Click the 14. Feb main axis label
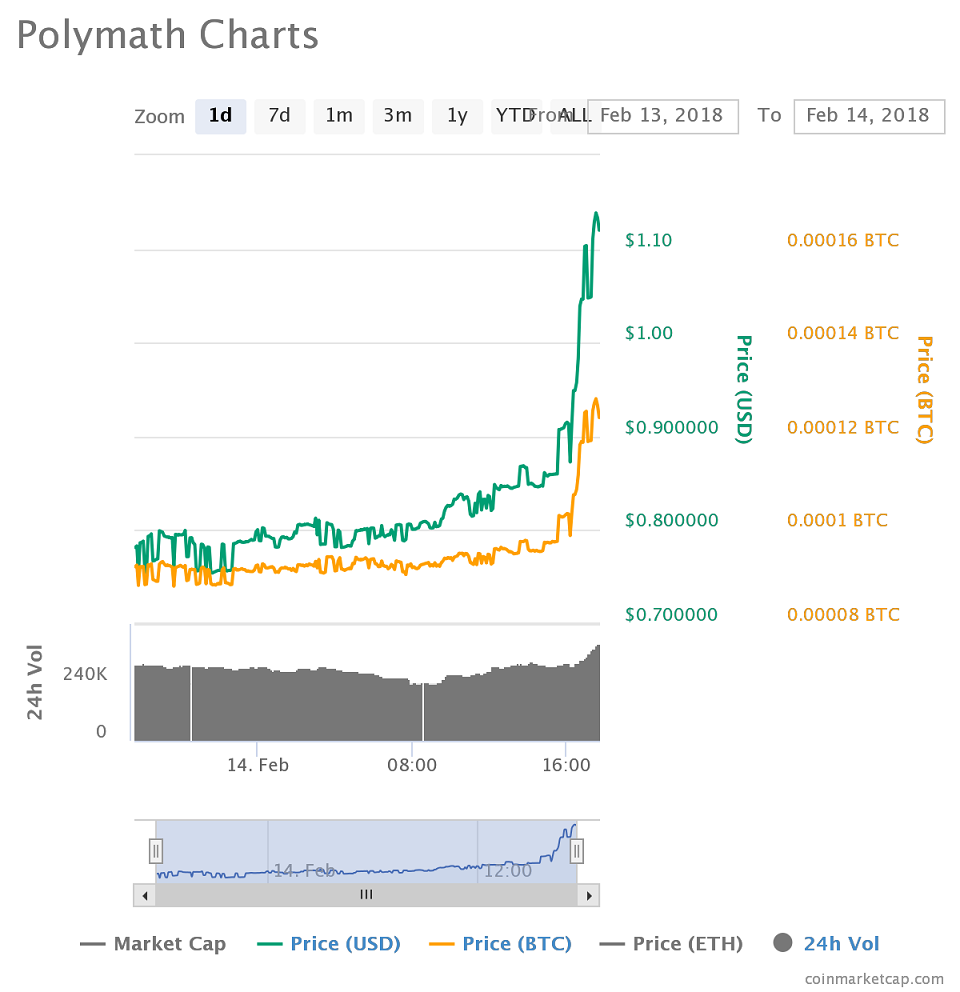The height and width of the screenshot is (992, 960). click(258, 766)
